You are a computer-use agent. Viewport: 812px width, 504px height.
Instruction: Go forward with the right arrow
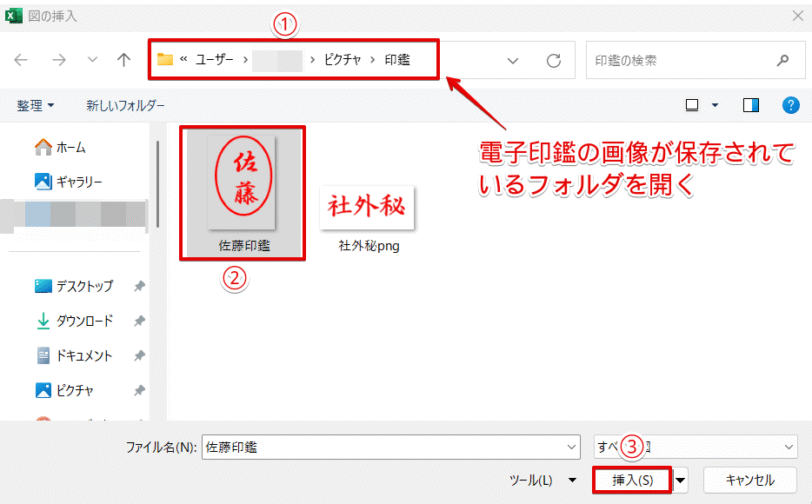(59, 60)
